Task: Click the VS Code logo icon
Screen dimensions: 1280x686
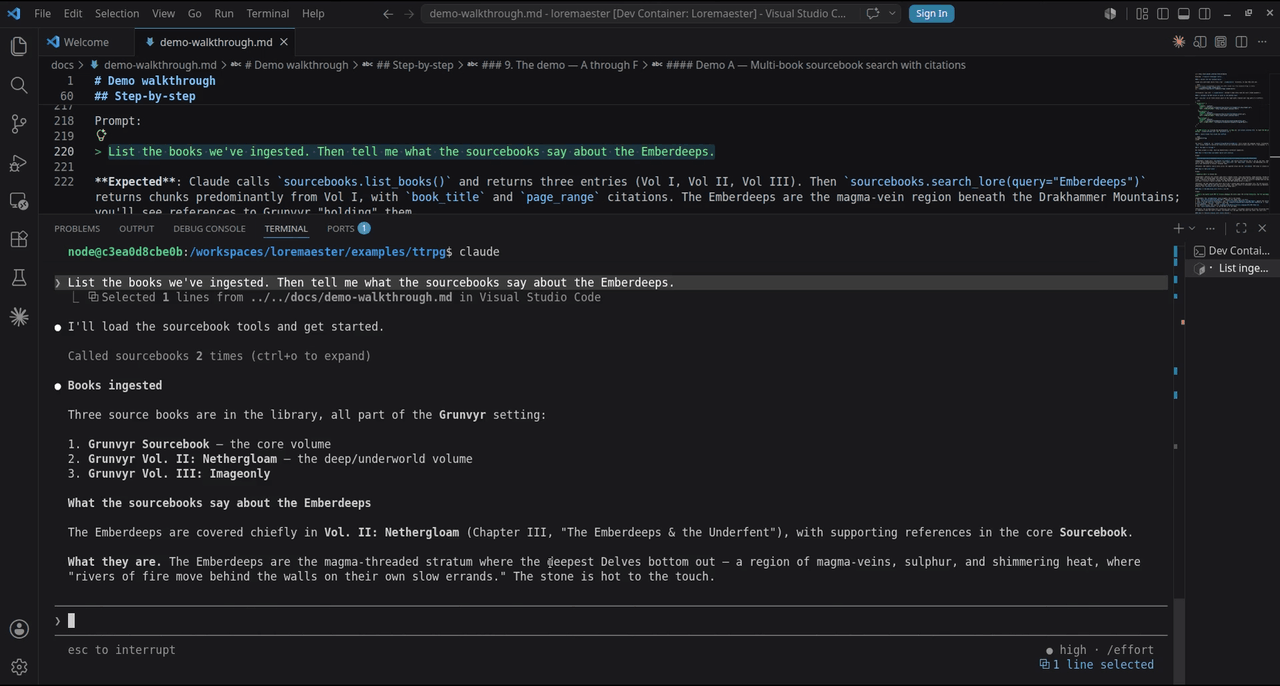Action: (13, 13)
